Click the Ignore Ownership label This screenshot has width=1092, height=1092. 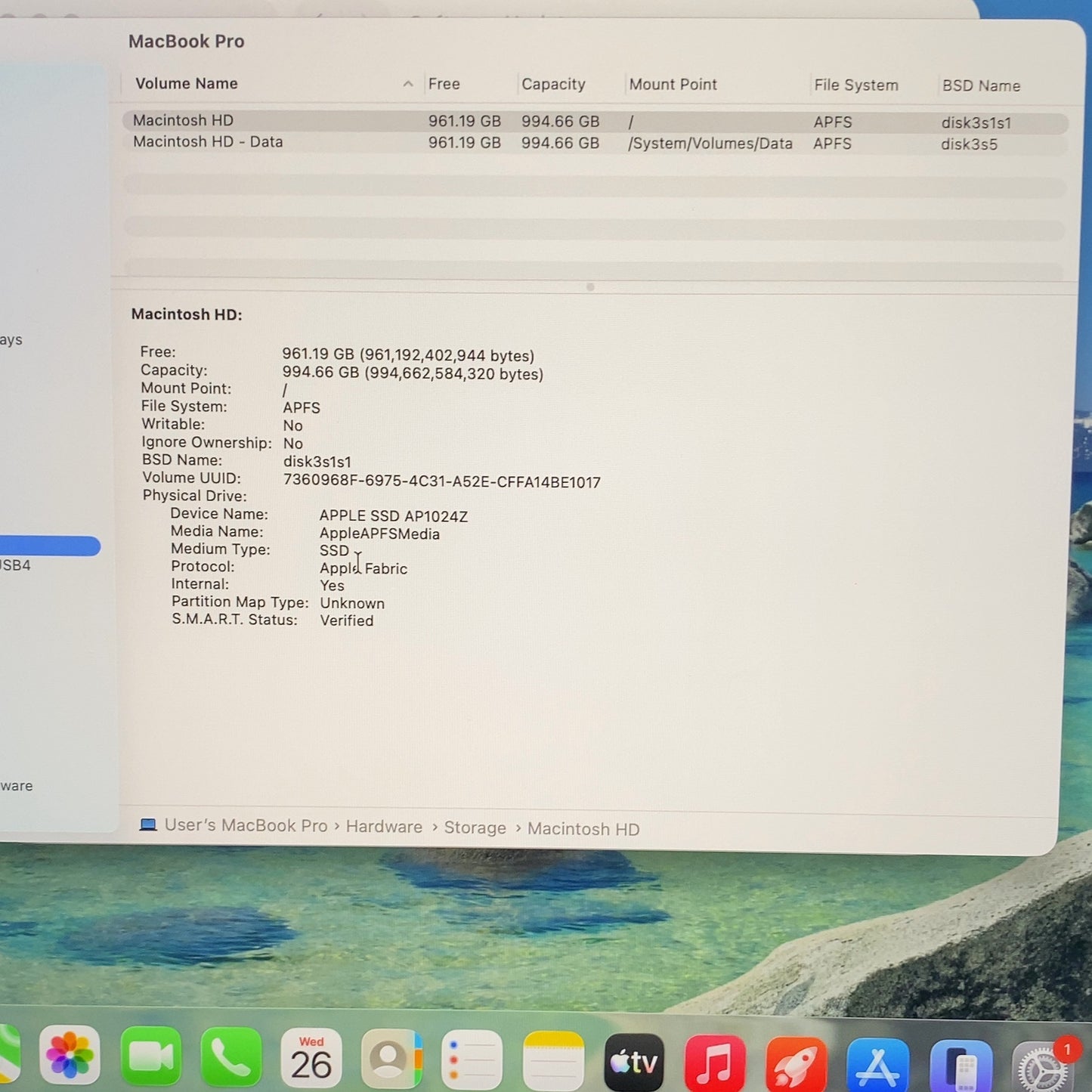pos(206,442)
